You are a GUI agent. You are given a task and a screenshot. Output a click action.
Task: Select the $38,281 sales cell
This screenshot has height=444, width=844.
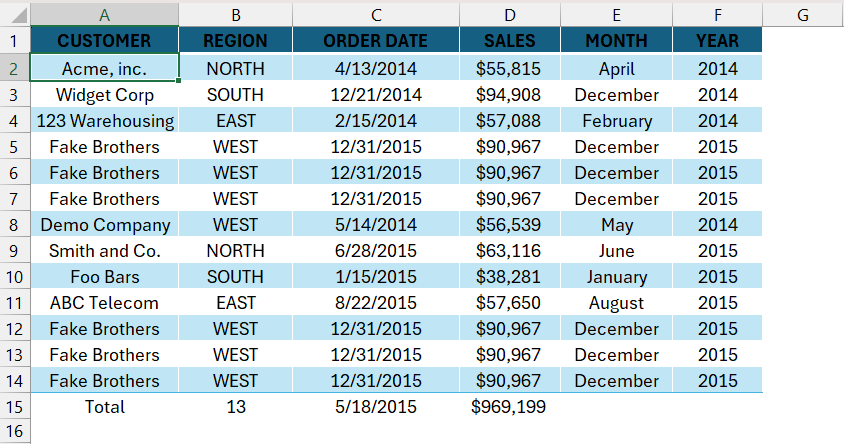[510, 277]
